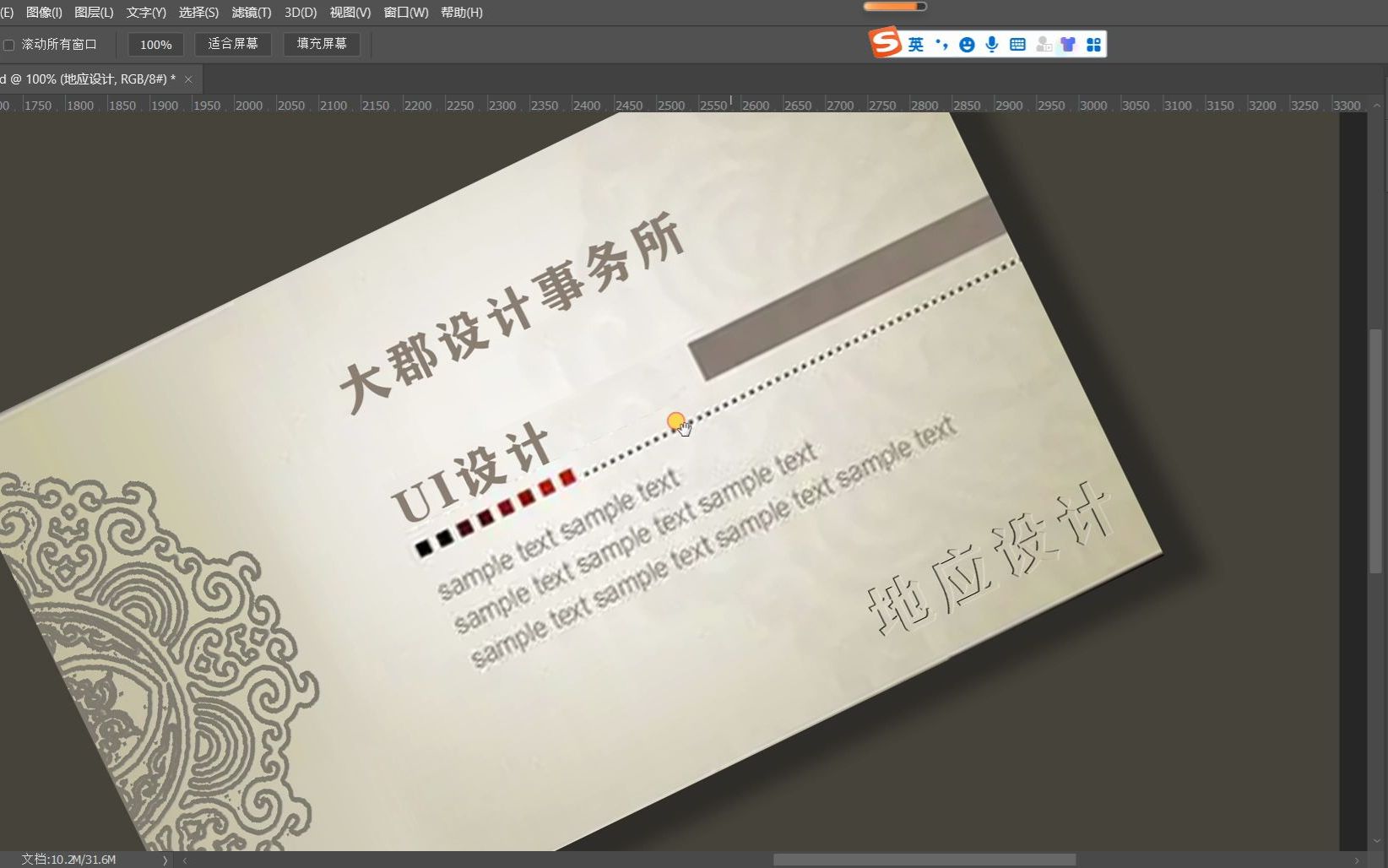This screenshot has width=1388, height=868.
Task: Open Sogou account login icon
Action: (x=1044, y=45)
